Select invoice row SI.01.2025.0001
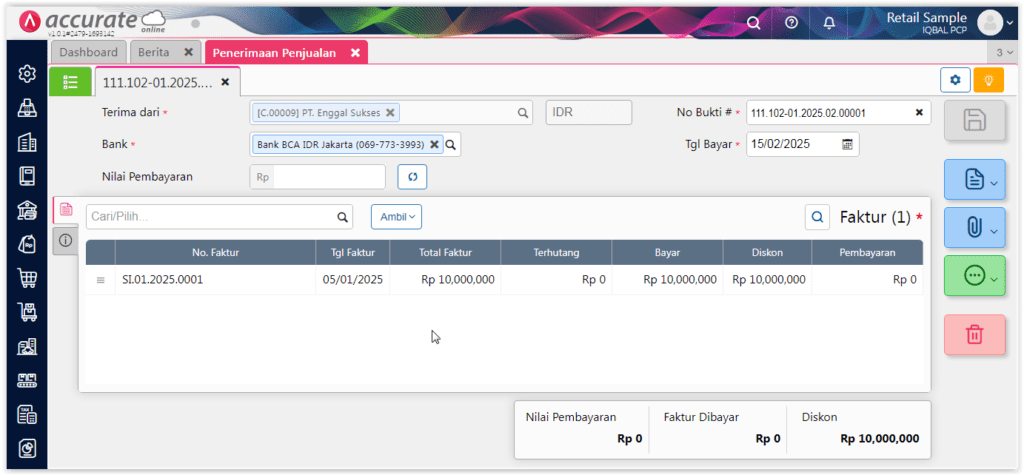Viewport: 1024px width, 475px height. pyautogui.click(x=162, y=280)
